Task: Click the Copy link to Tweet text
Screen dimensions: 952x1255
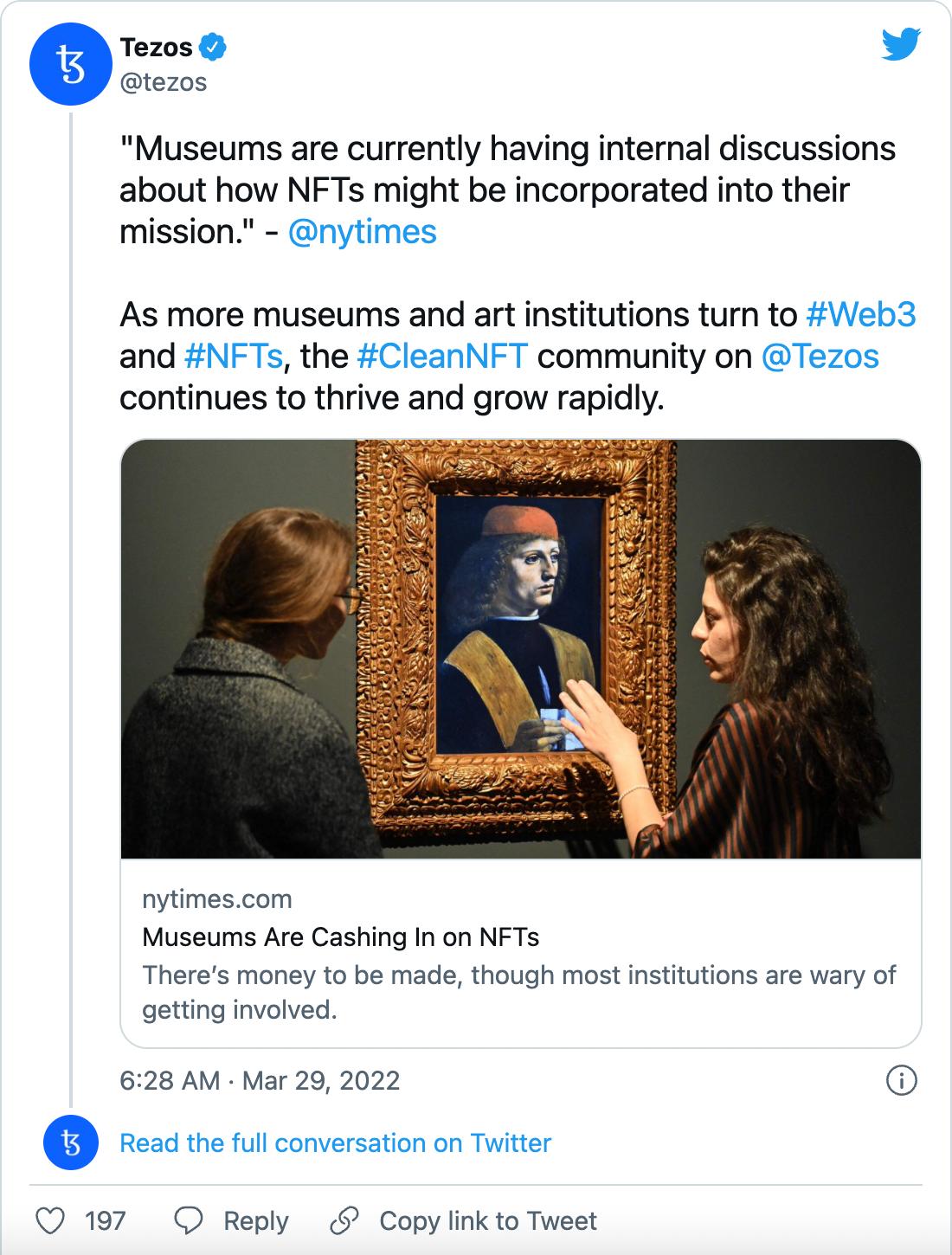Action: point(488,1221)
